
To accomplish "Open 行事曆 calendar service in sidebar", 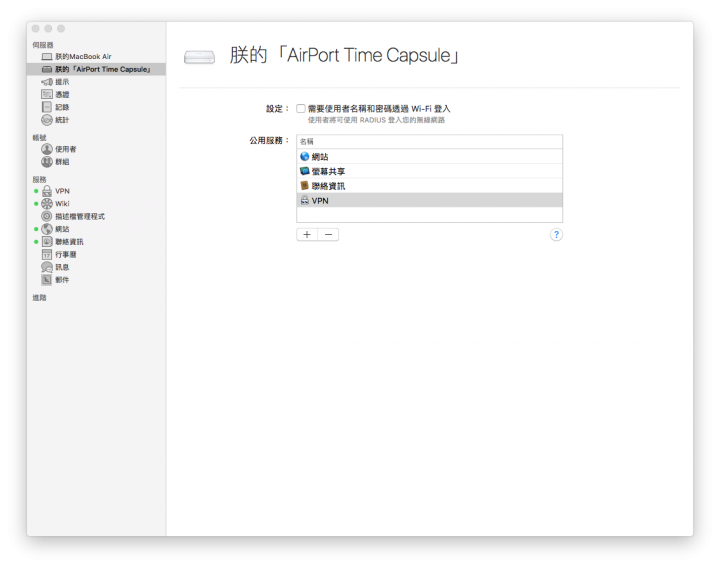I will [59, 254].
